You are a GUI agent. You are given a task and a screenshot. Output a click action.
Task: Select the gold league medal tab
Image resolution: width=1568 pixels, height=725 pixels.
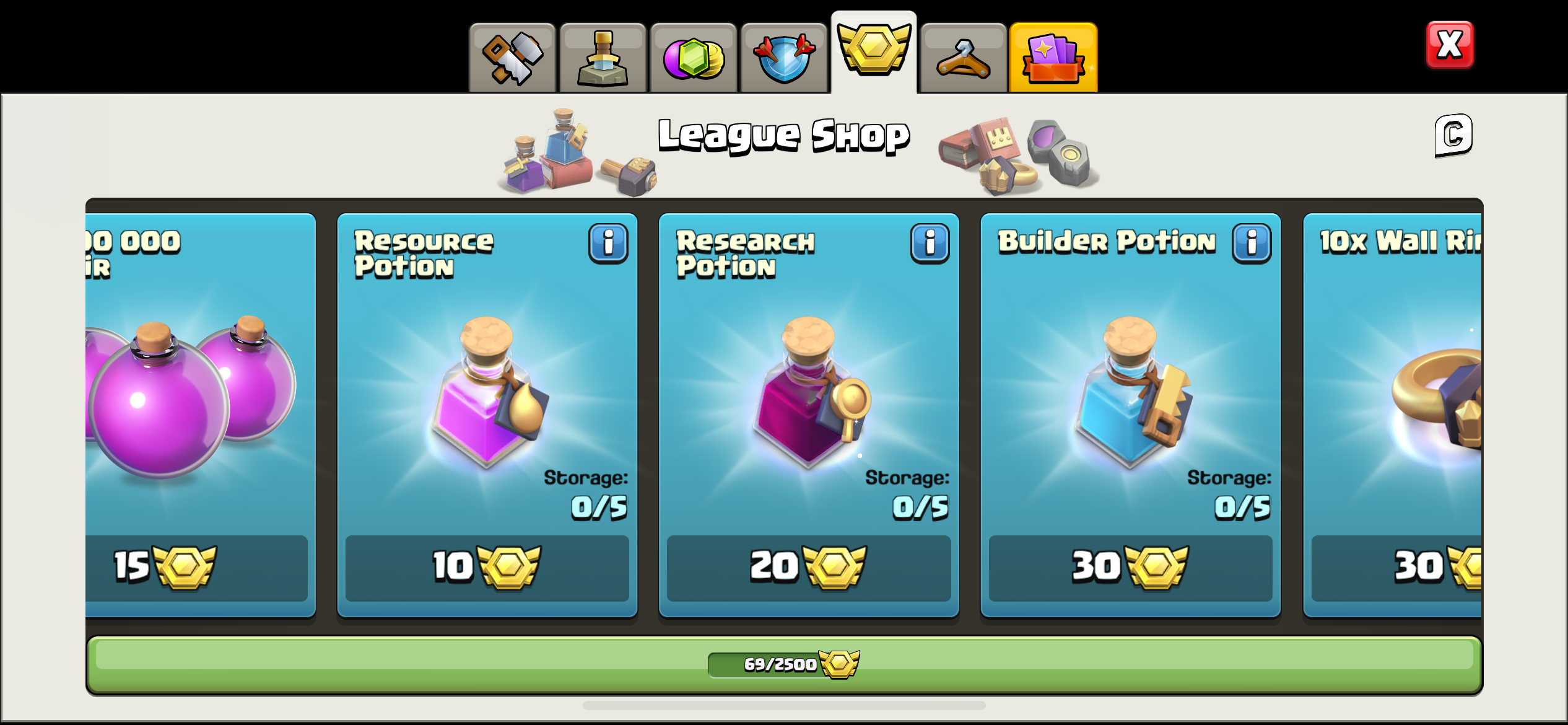tap(874, 52)
